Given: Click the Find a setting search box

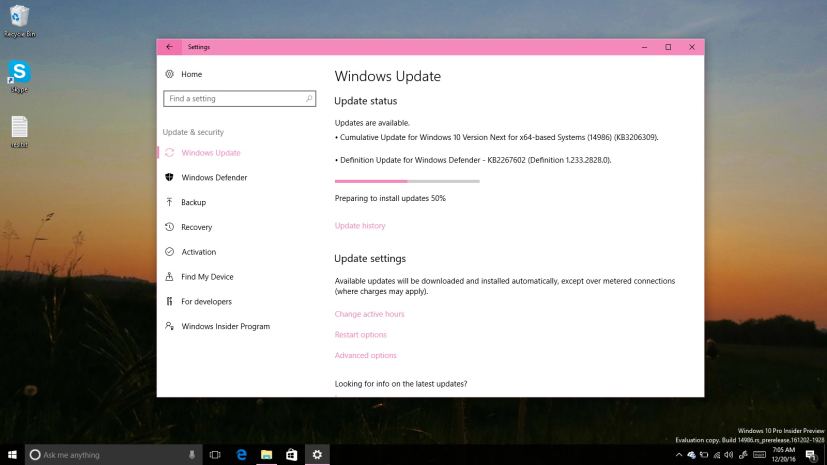Looking at the screenshot, I should (239, 99).
